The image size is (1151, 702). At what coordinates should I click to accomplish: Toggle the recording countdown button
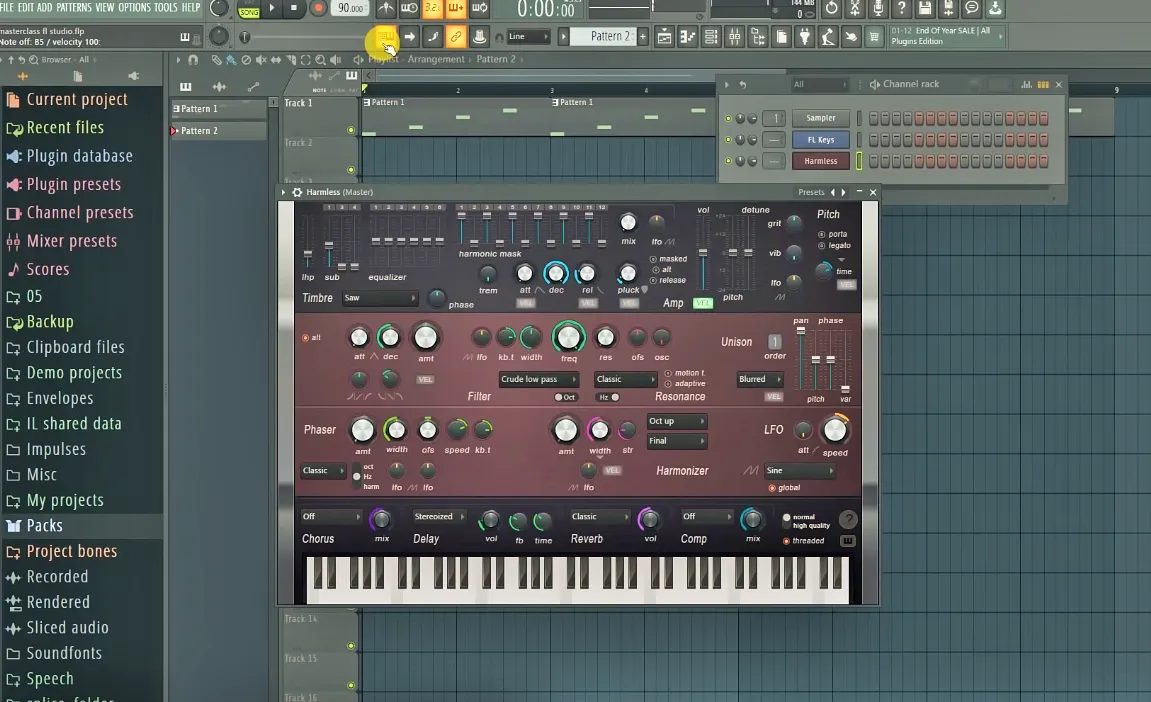(432, 8)
